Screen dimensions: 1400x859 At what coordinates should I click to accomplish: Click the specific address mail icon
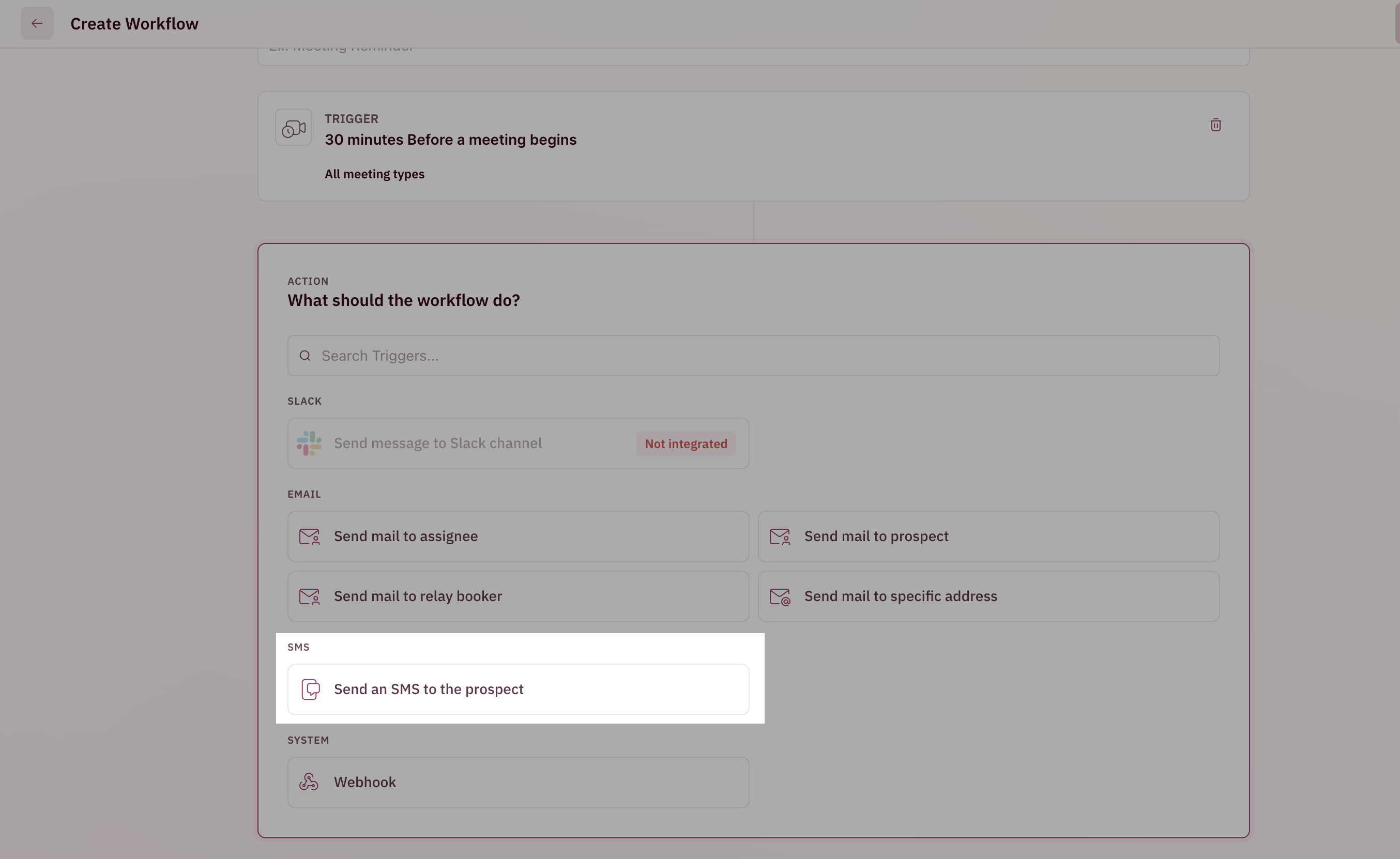[x=780, y=596]
